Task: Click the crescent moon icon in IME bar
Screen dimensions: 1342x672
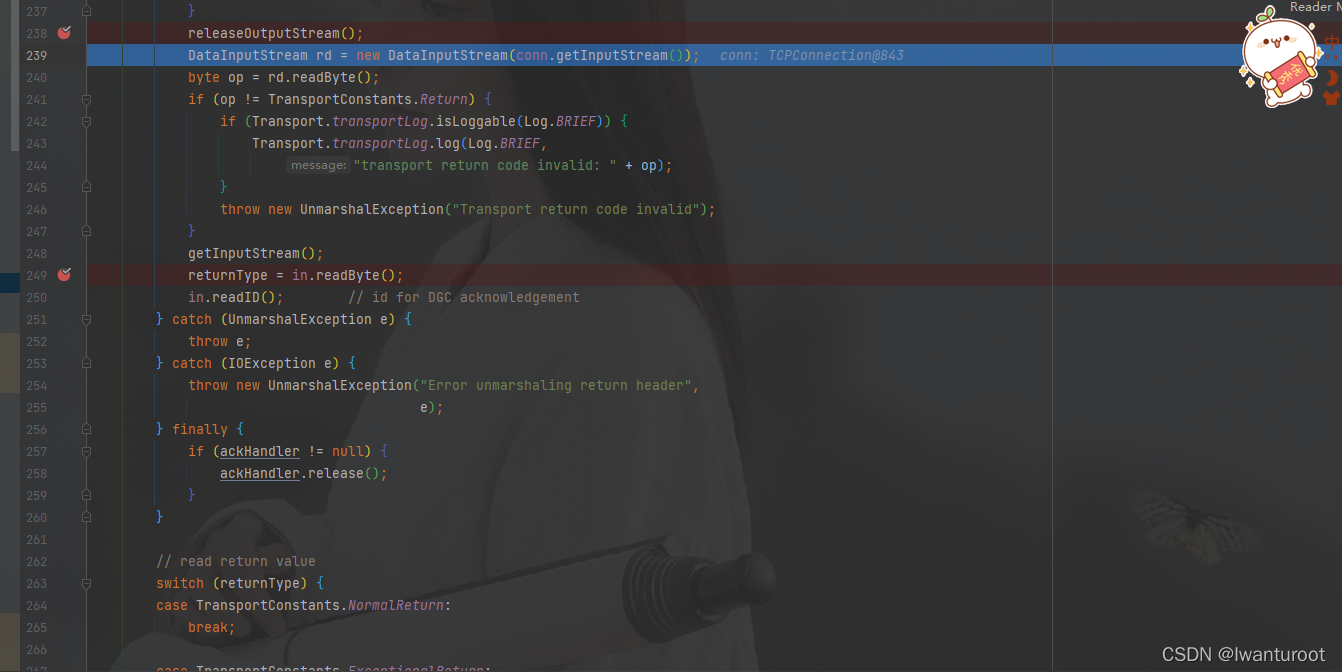Action: pyautogui.click(x=1331, y=78)
